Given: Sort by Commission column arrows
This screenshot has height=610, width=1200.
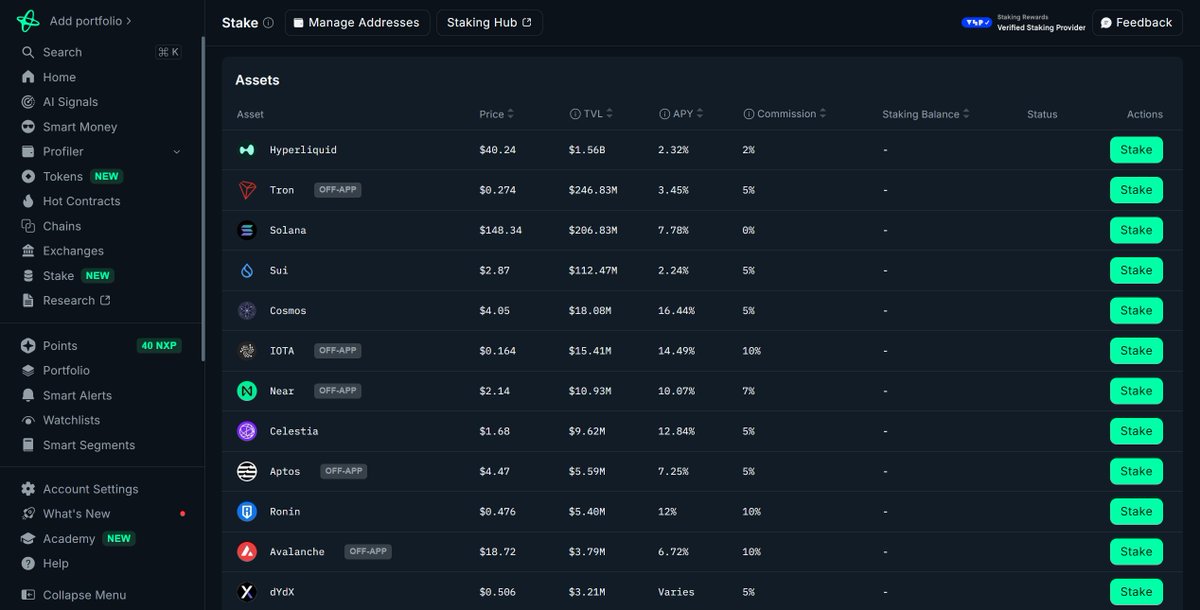Looking at the screenshot, I should 824,114.
